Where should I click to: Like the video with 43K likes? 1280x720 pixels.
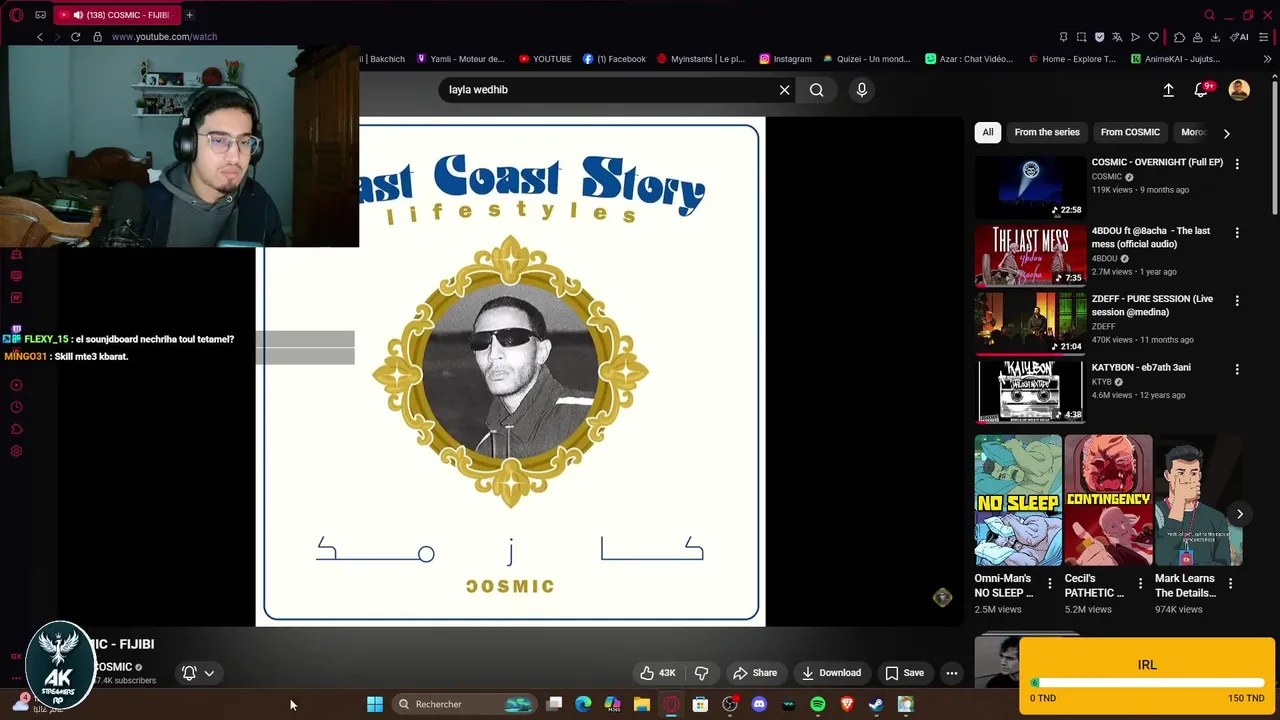click(x=658, y=673)
